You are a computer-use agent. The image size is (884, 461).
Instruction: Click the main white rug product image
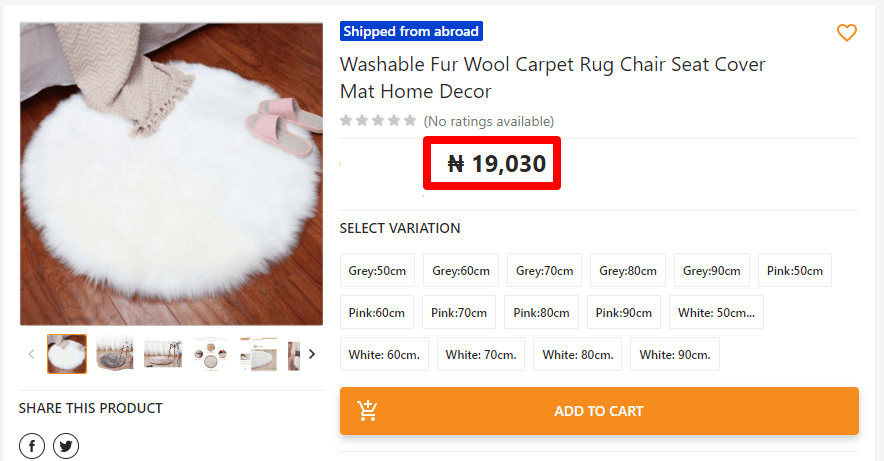pyautogui.click(x=171, y=173)
